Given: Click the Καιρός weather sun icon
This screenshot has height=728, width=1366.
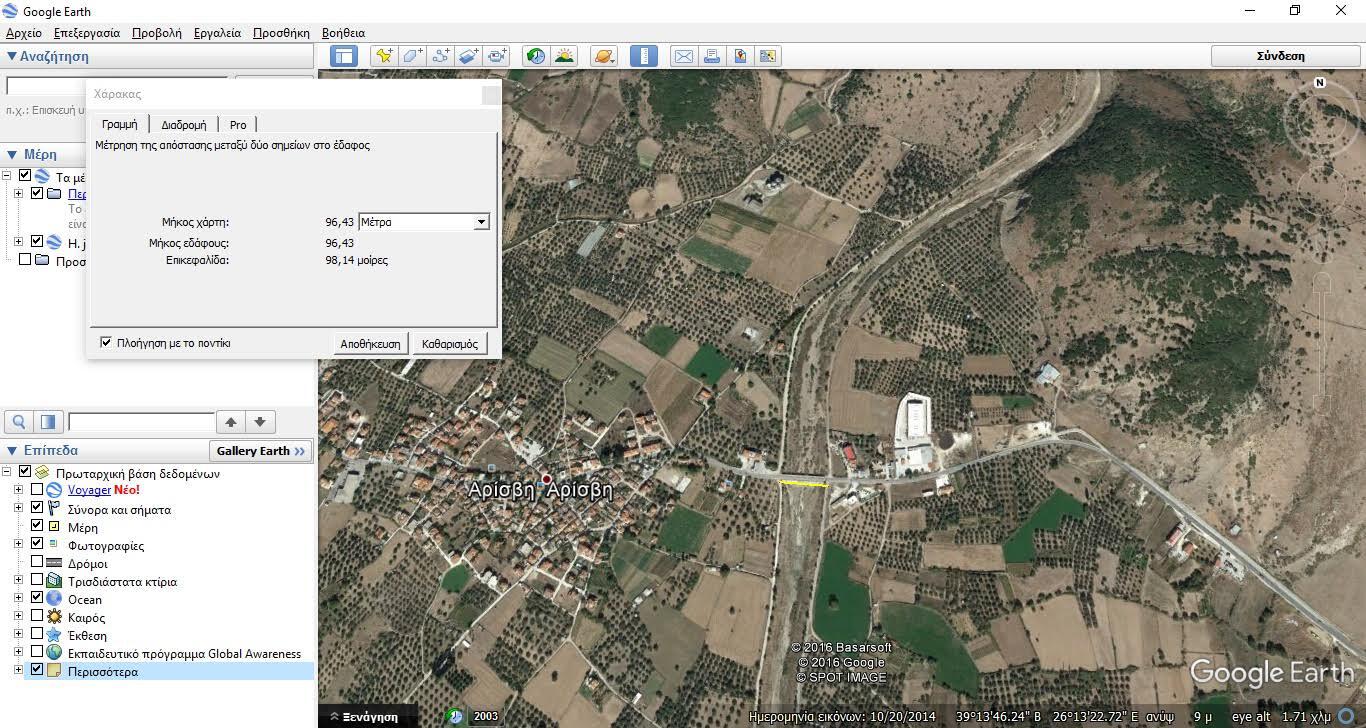Looking at the screenshot, I should 54,617.
